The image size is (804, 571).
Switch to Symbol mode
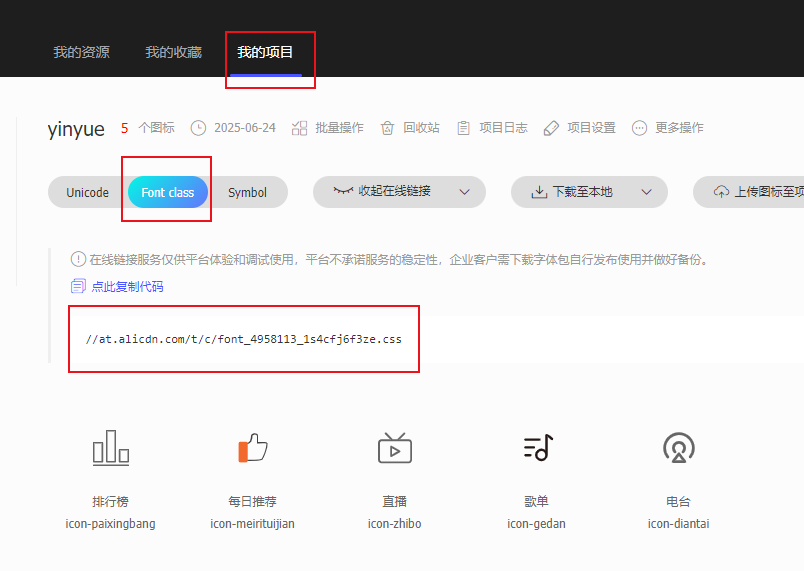tap(248, 192)
